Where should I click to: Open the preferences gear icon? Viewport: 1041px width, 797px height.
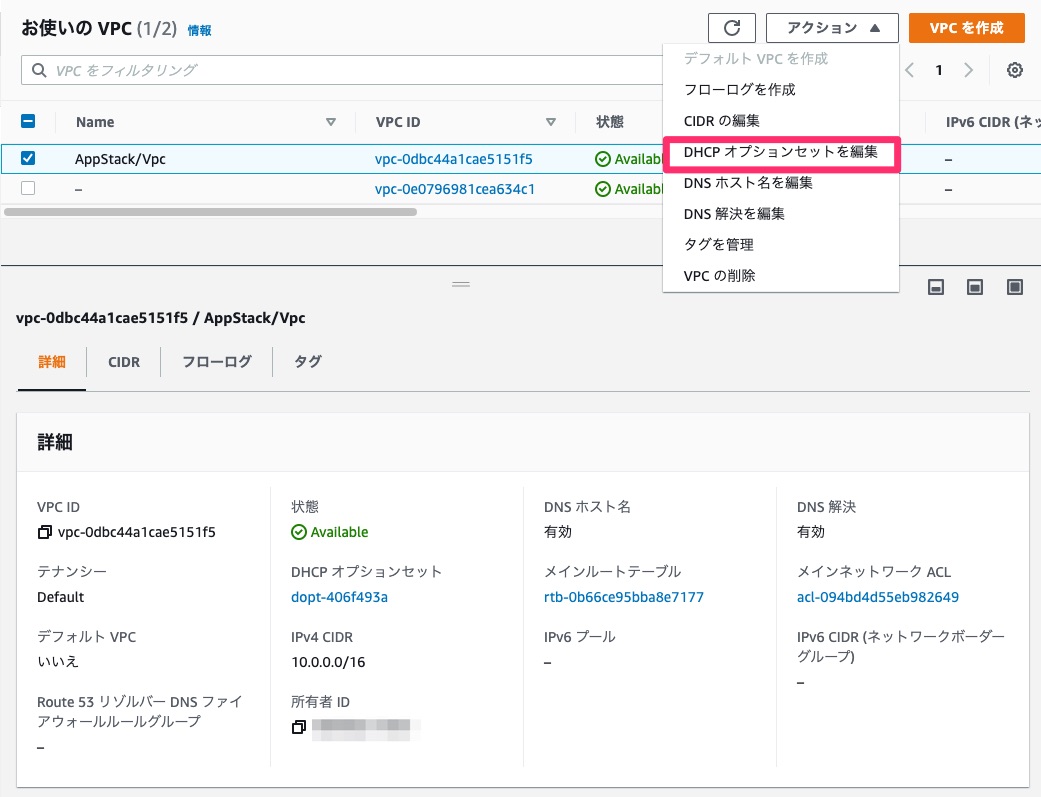[x=1014, y=69]
